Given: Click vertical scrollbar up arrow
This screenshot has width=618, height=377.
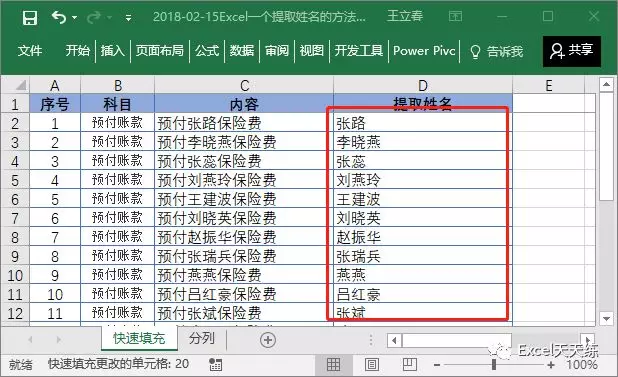Looking at the screenshot, I should coord(606,84).
